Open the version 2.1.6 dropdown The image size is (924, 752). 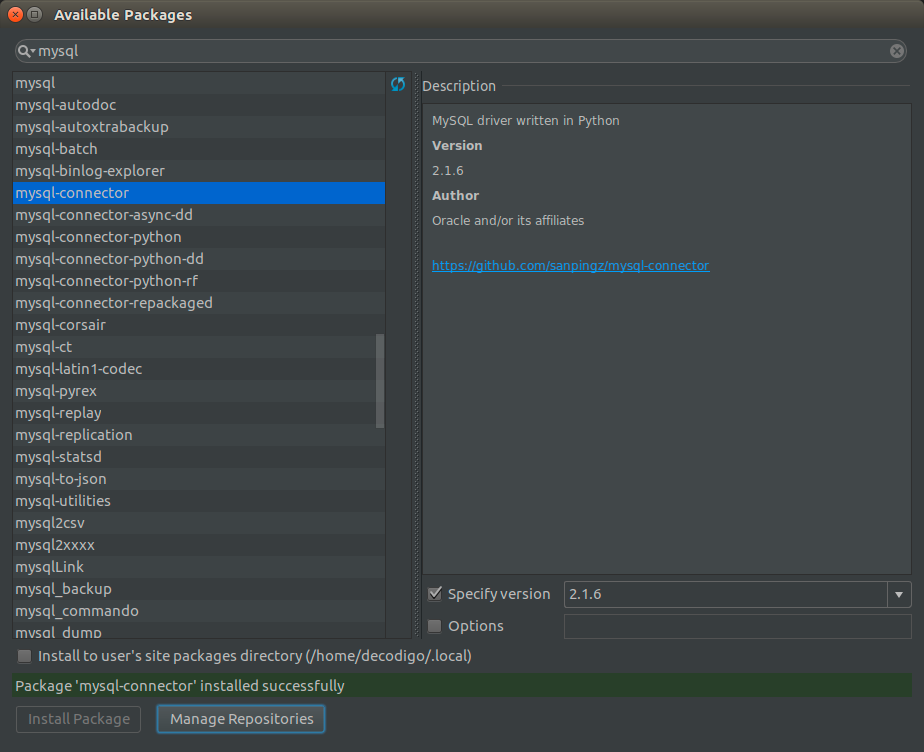pos(898,594)
